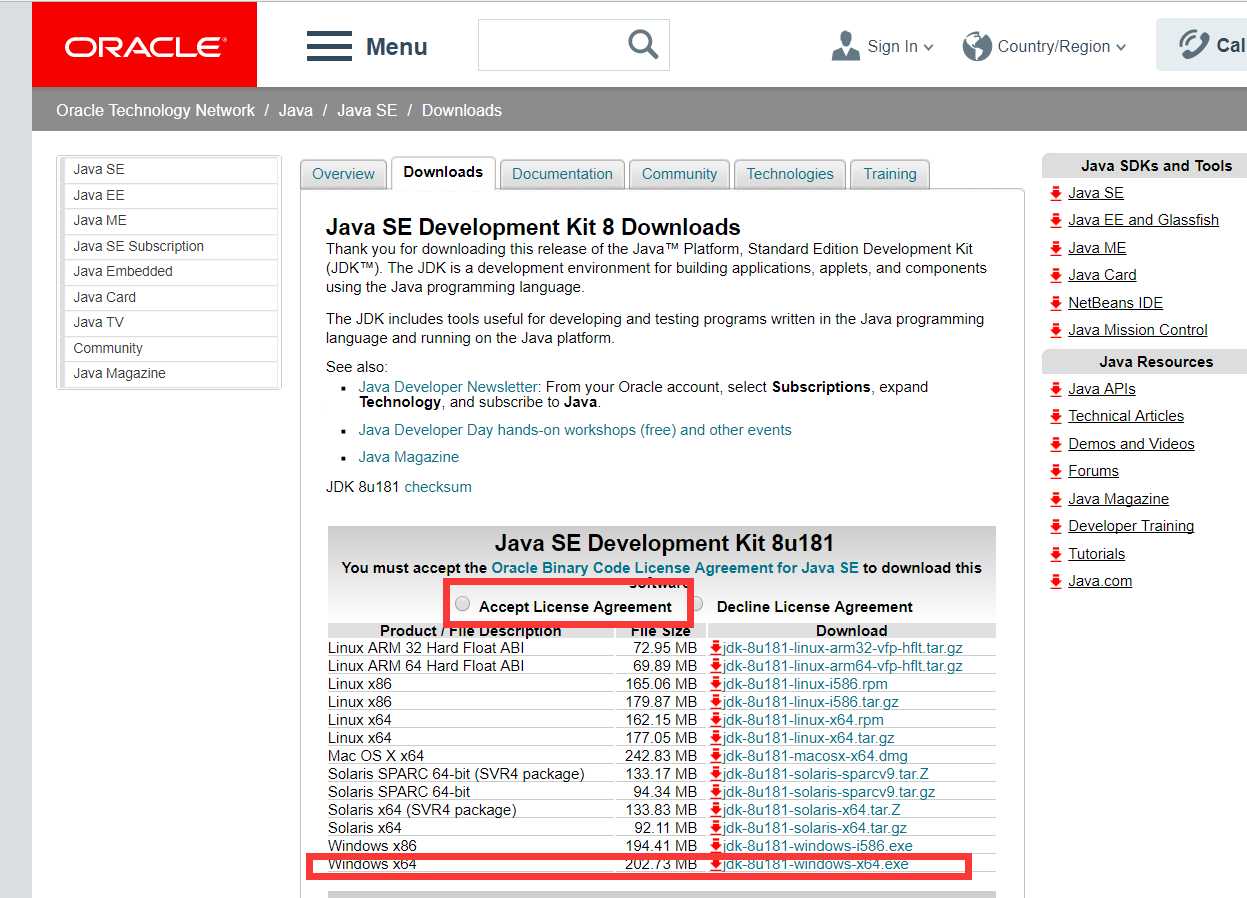Viewport: 1247px width, 898px height.
Task: Click download arrow icon beside Tutorials
Action: coord(1056,554)
